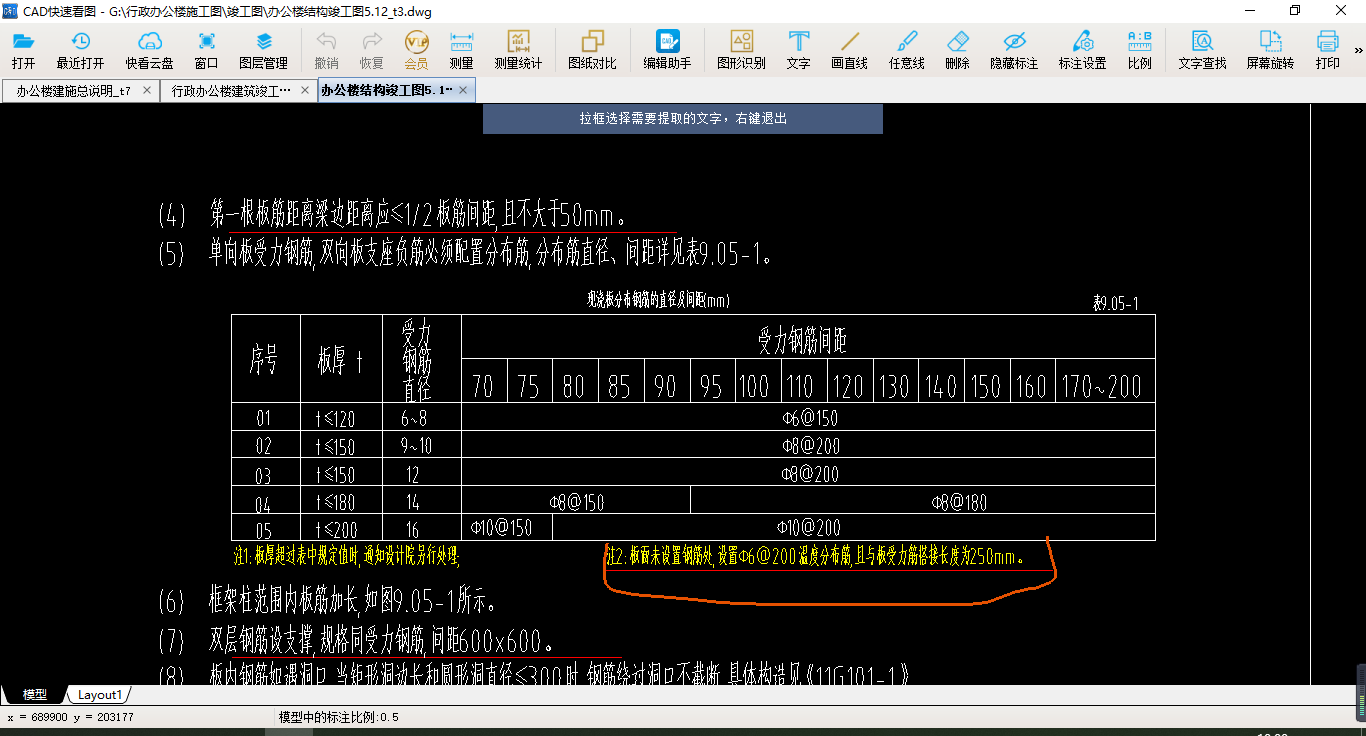Click coordinate readout x = 689900

tap(70, 717)
